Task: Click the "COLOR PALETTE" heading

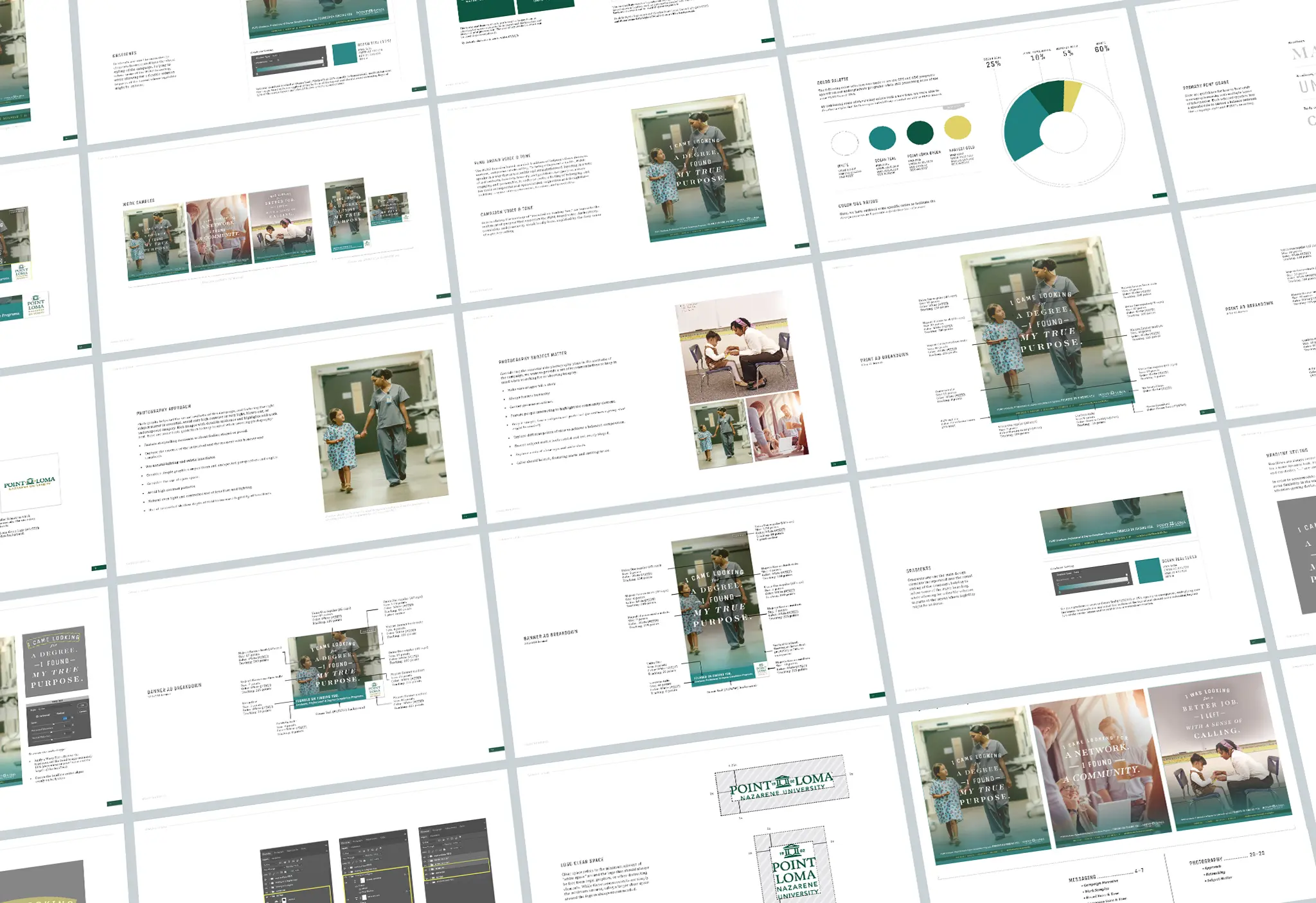Action: pyautogui.click(x=833, y=82)
